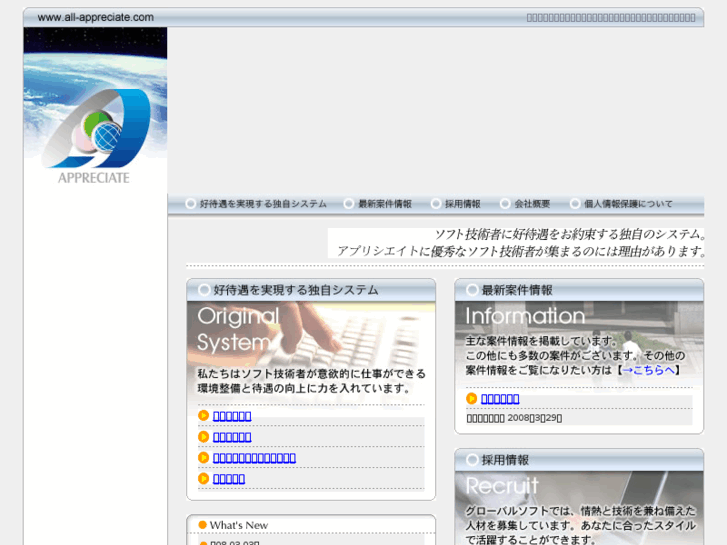Click fourth orange arrow icon under Original System
Viewport: 727px width, 545px height.
click(204, 478)
